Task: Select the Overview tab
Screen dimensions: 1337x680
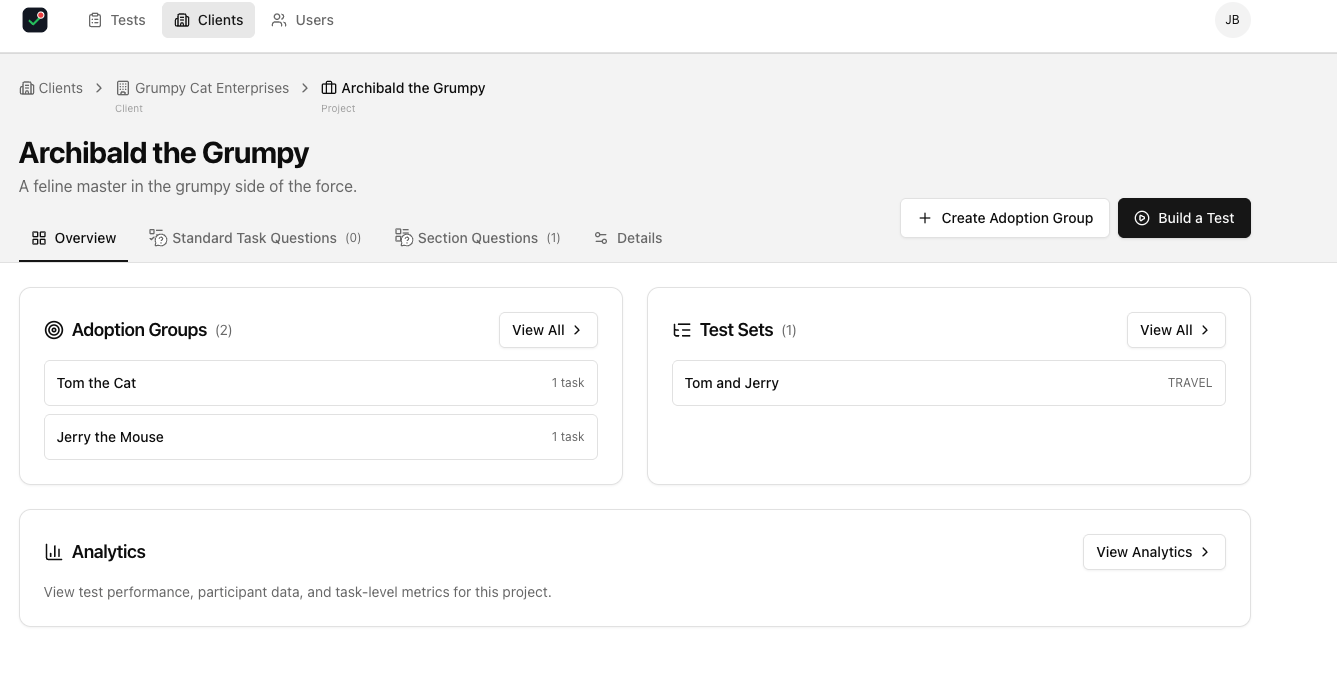Action: point(74,238)
